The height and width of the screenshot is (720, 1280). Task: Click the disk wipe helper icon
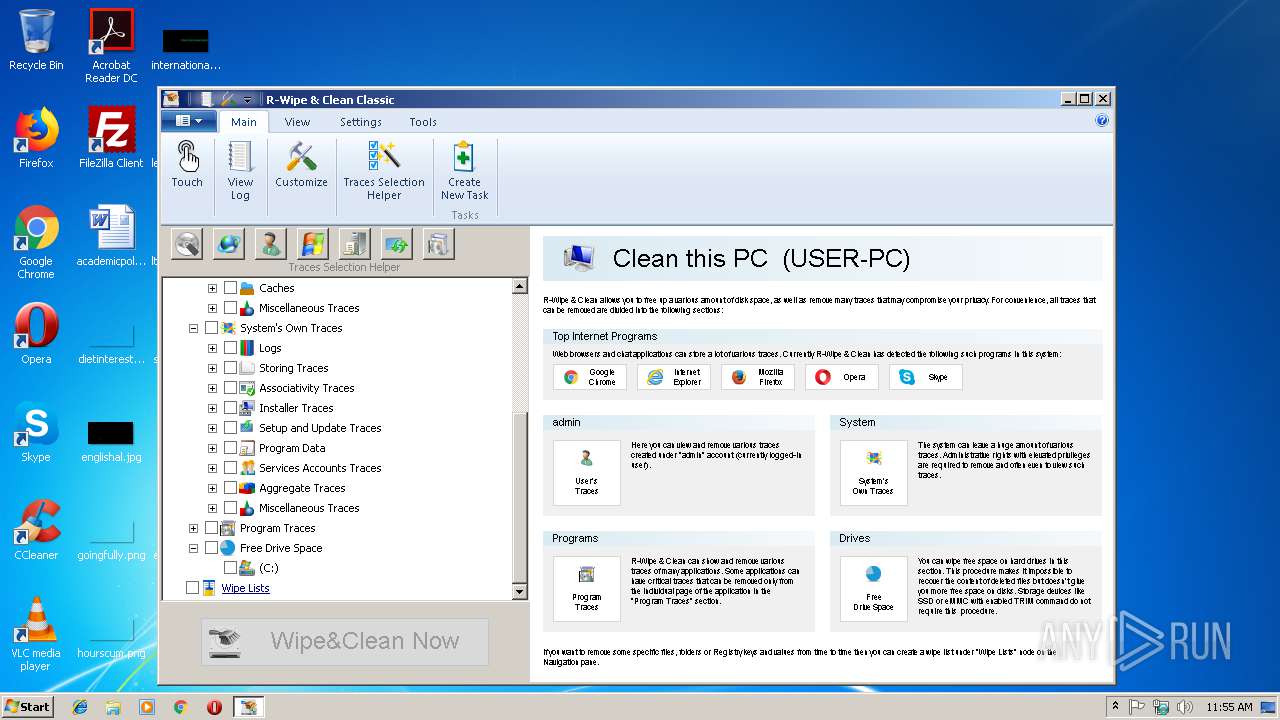187,244
